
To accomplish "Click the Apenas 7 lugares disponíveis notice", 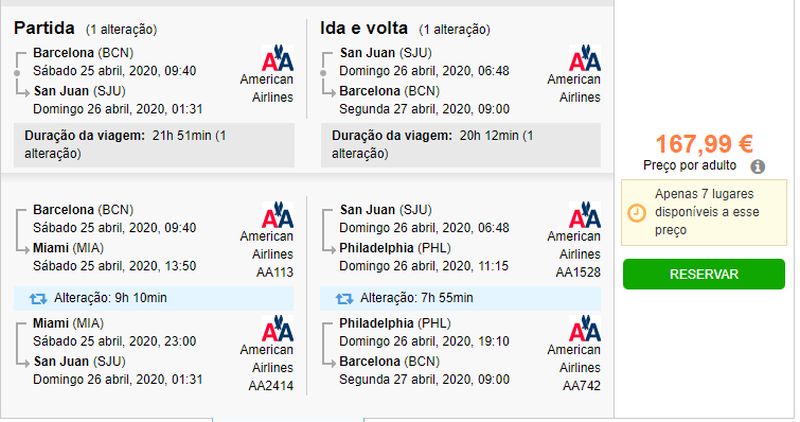I will pyautogui.click(x=704, y=212).
